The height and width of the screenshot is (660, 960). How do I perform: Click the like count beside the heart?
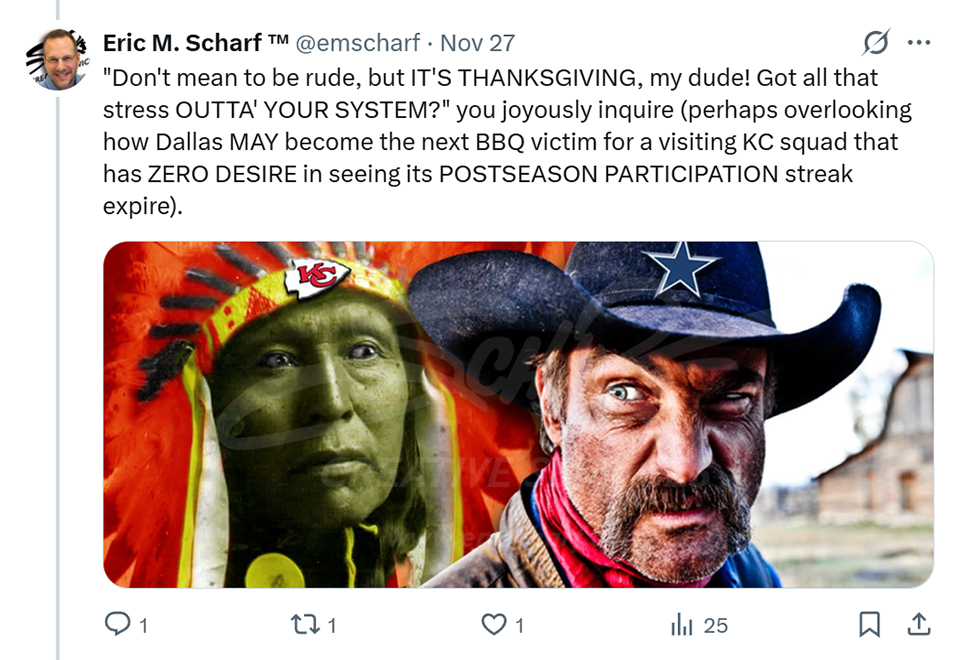point(520,626)
